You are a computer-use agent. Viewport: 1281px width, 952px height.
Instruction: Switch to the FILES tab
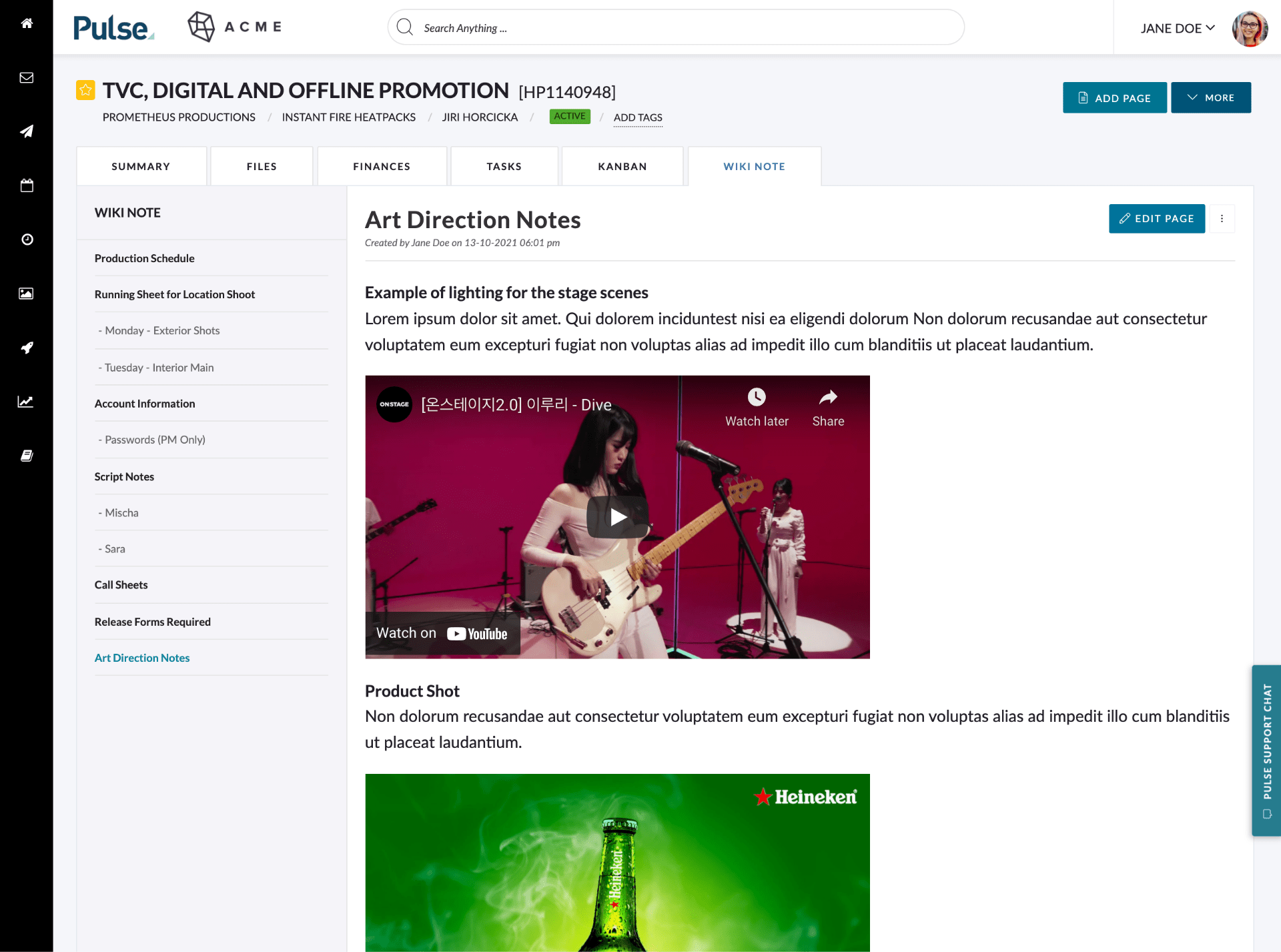pyautogui.click(x=262, y=166)
